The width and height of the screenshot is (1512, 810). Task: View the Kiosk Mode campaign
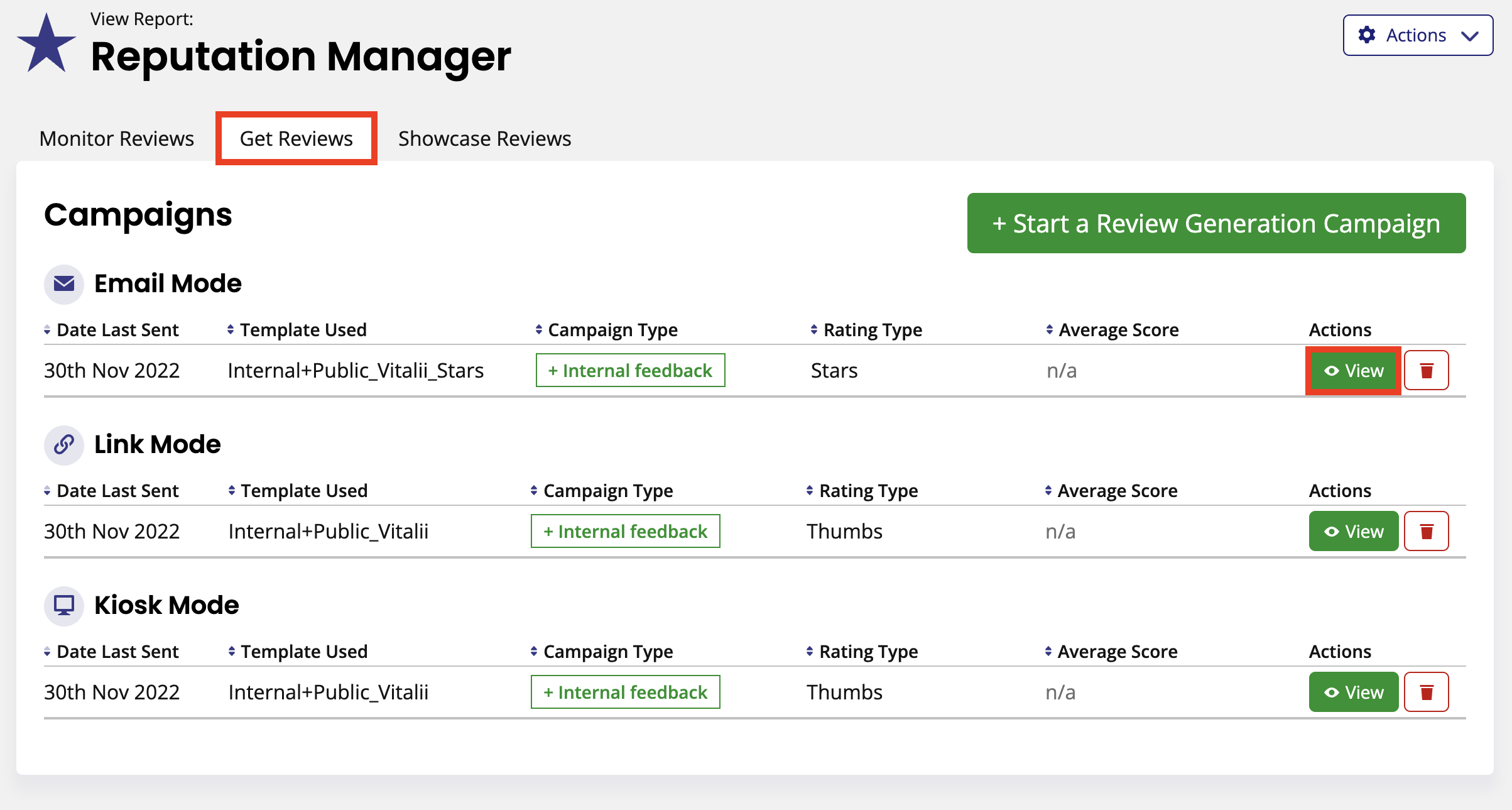tap(1354, 692)
